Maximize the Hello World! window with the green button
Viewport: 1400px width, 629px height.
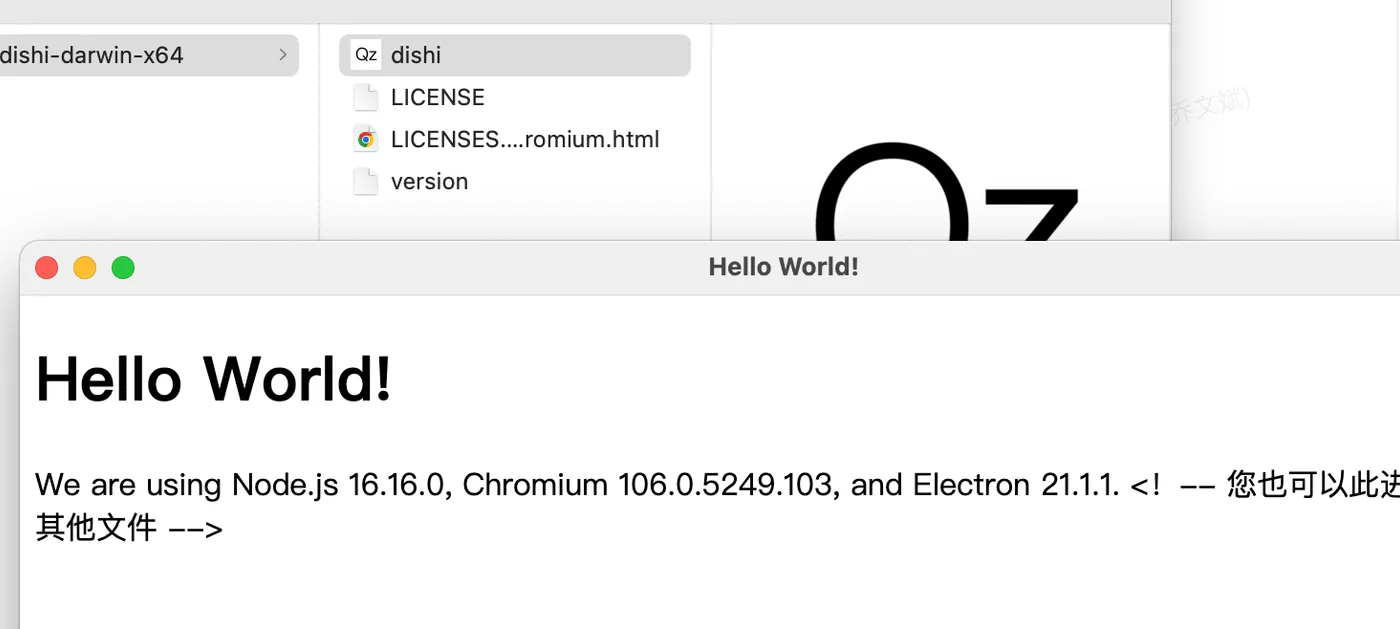pos(123,267)
